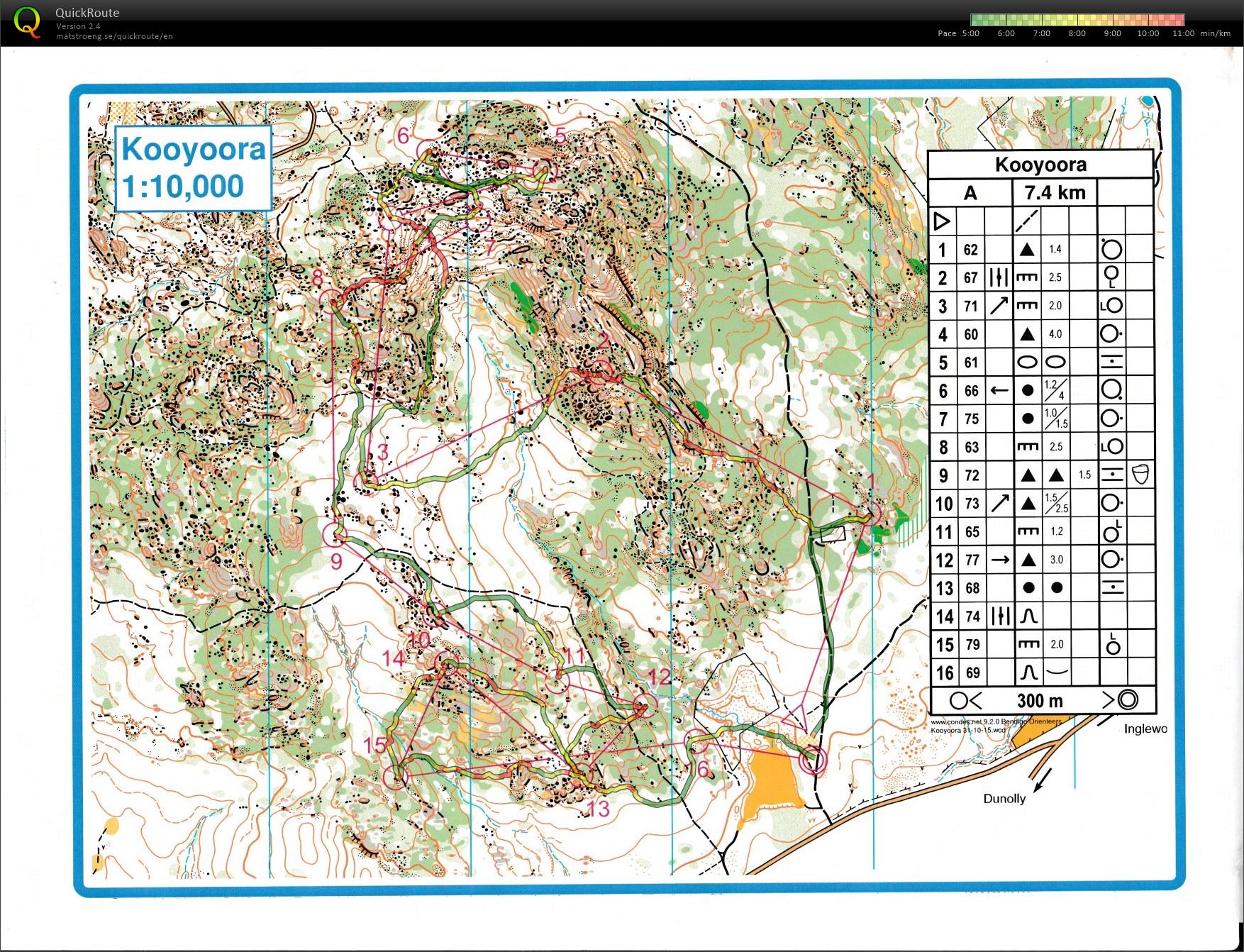Click the pace color gradient legend bar

[1077, 20]
